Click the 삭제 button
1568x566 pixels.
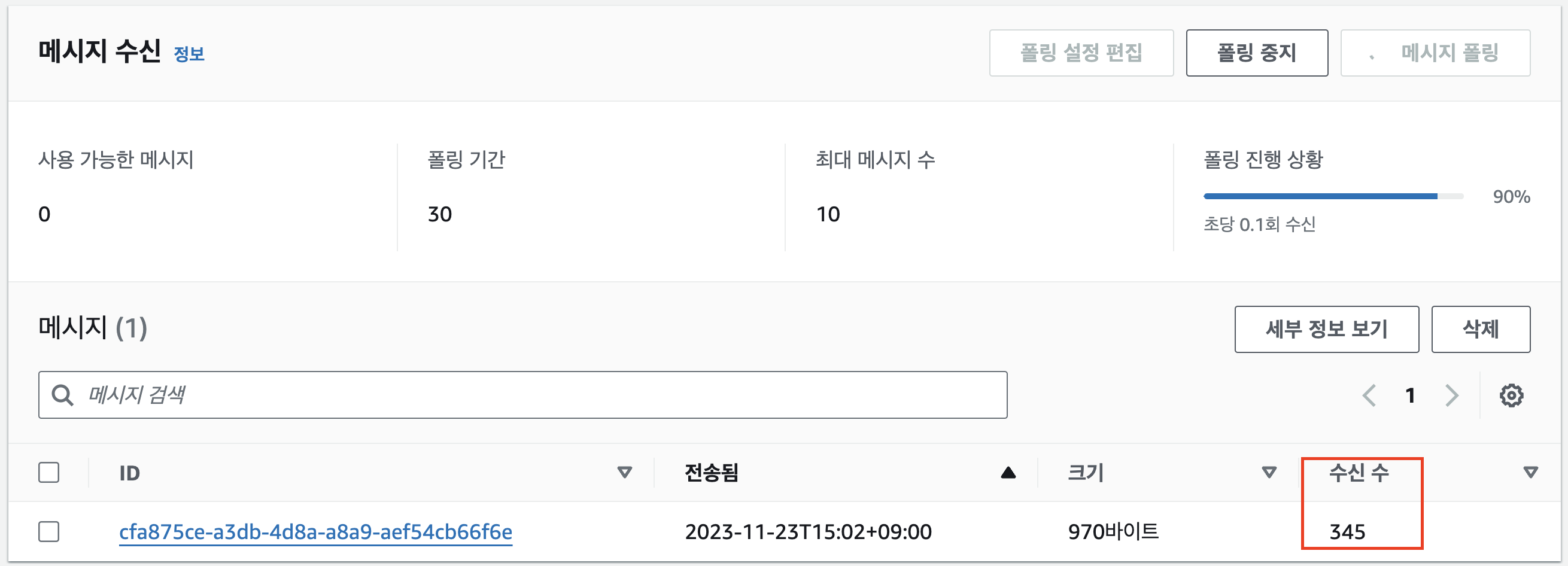point(1481,329)
